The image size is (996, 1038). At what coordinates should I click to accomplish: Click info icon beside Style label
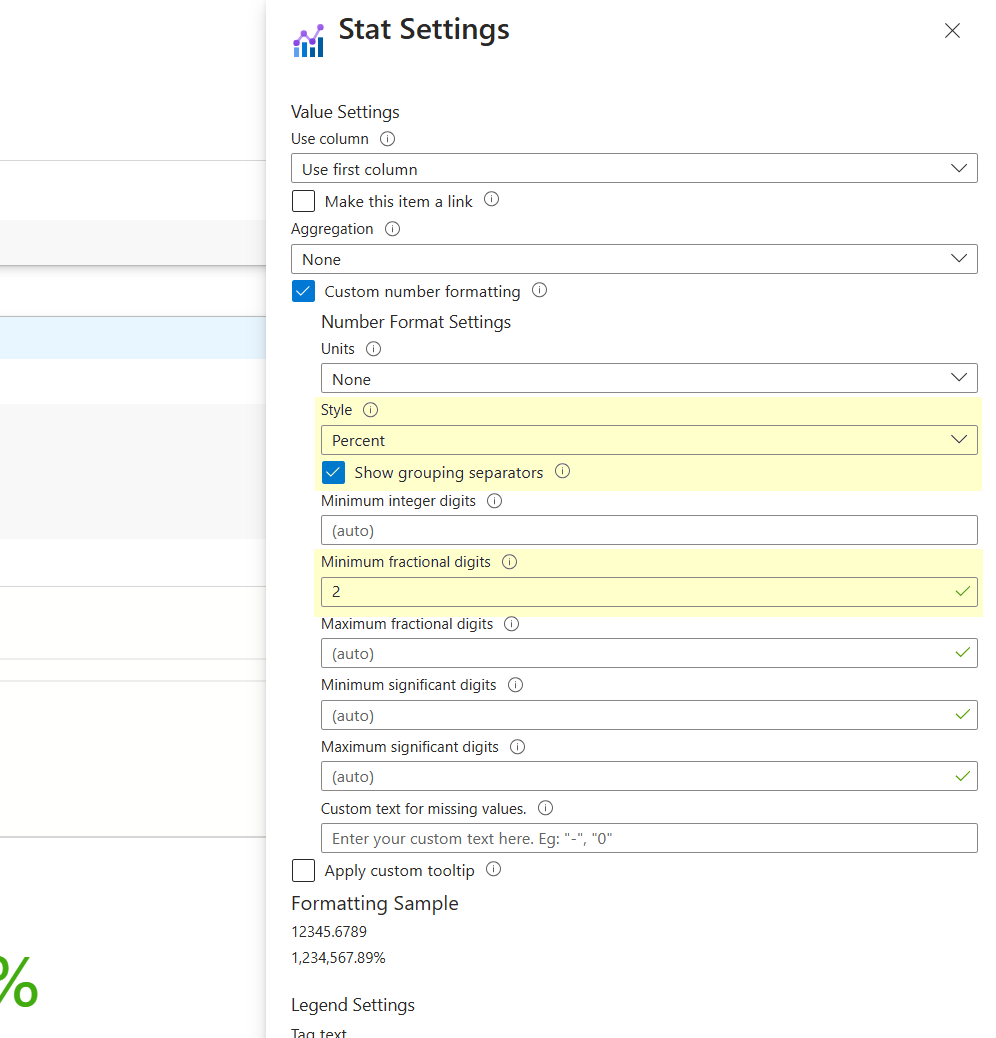(371, 410)
